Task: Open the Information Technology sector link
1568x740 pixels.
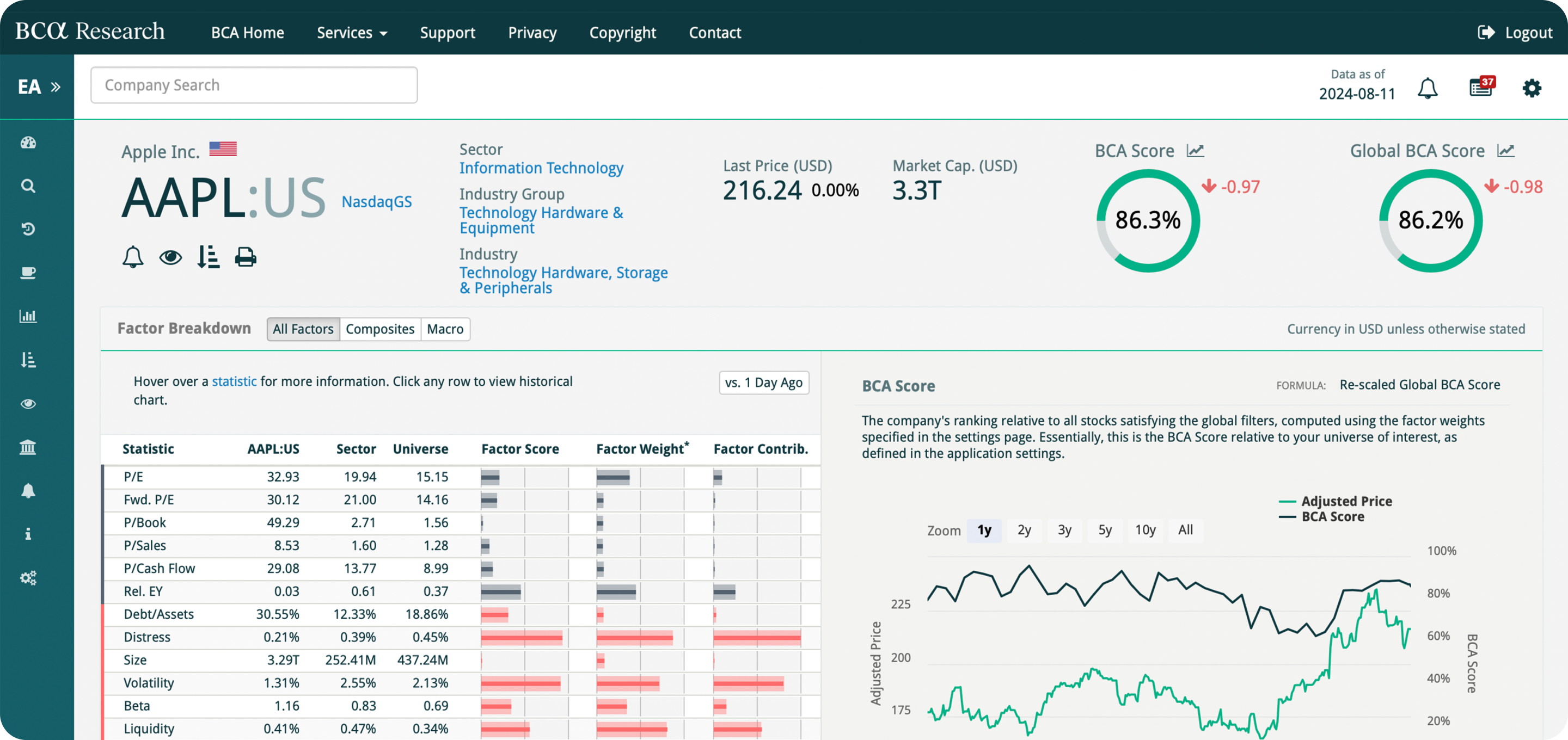Action: pos(541,168)
